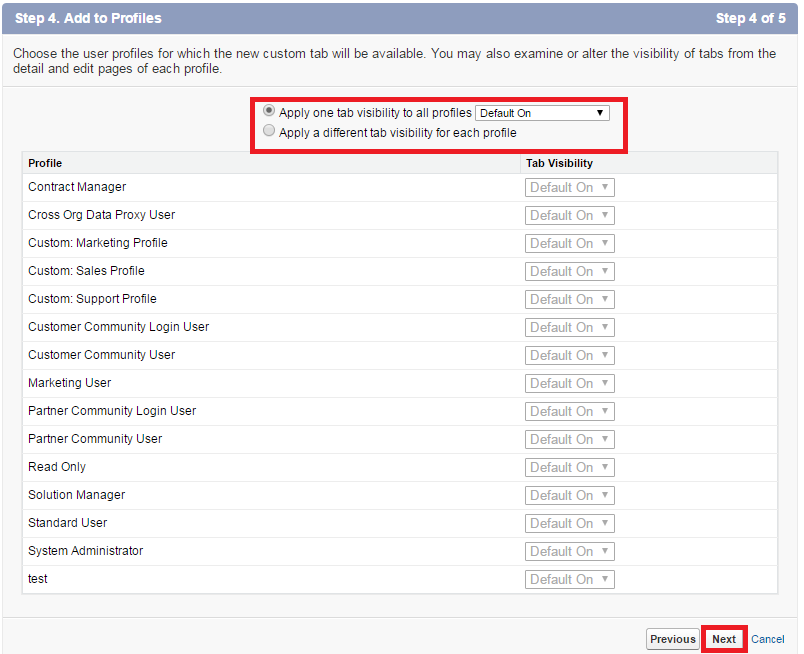Click the Partner Community Login User name
This screenshot has height=654, width=804.
point(112,411)
